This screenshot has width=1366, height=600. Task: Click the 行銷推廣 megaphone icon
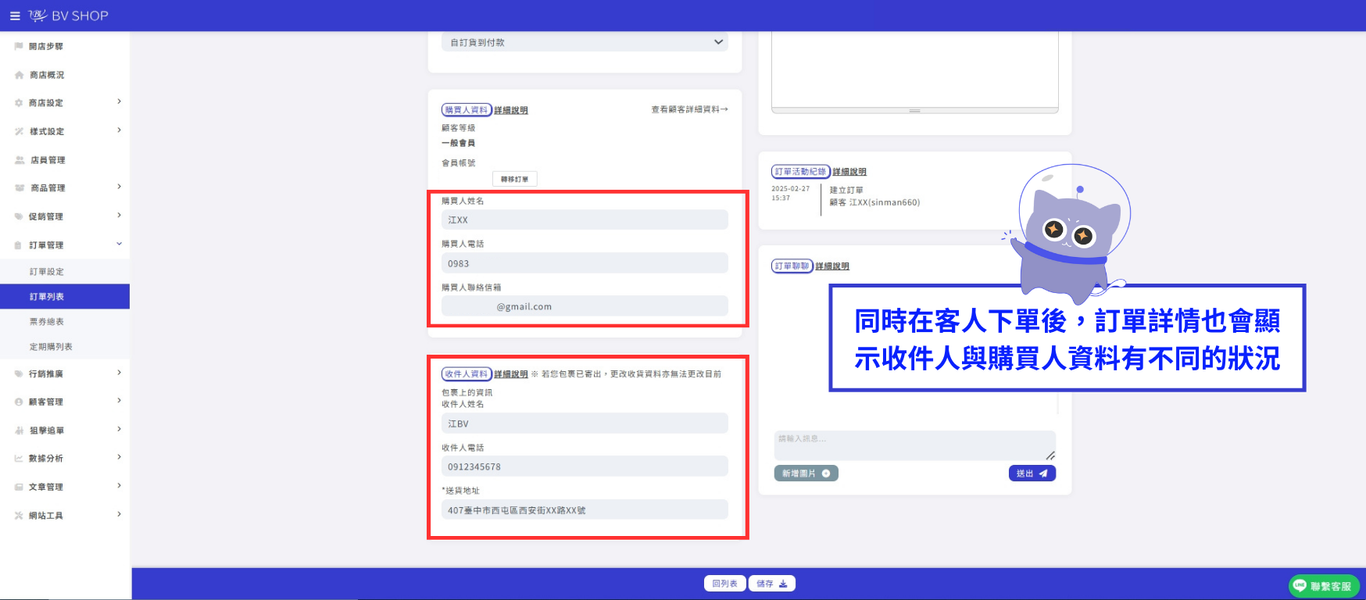(x=19, y=374)
